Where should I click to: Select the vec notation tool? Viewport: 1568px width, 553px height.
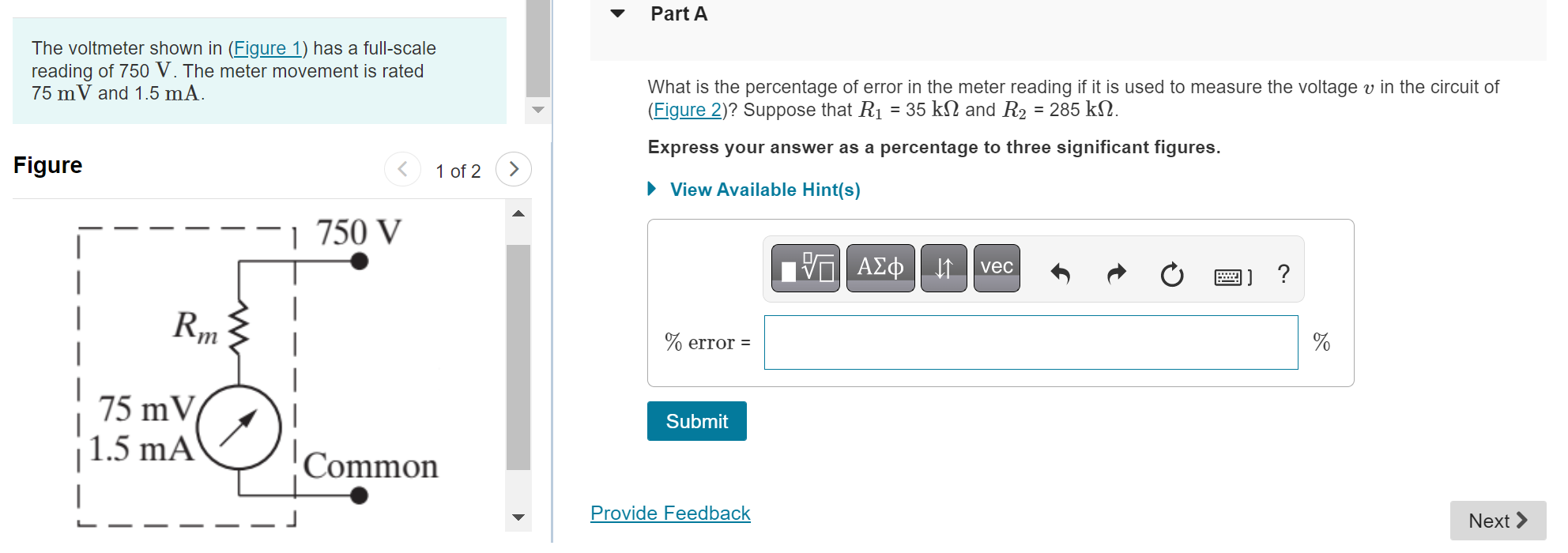point(995,266)
